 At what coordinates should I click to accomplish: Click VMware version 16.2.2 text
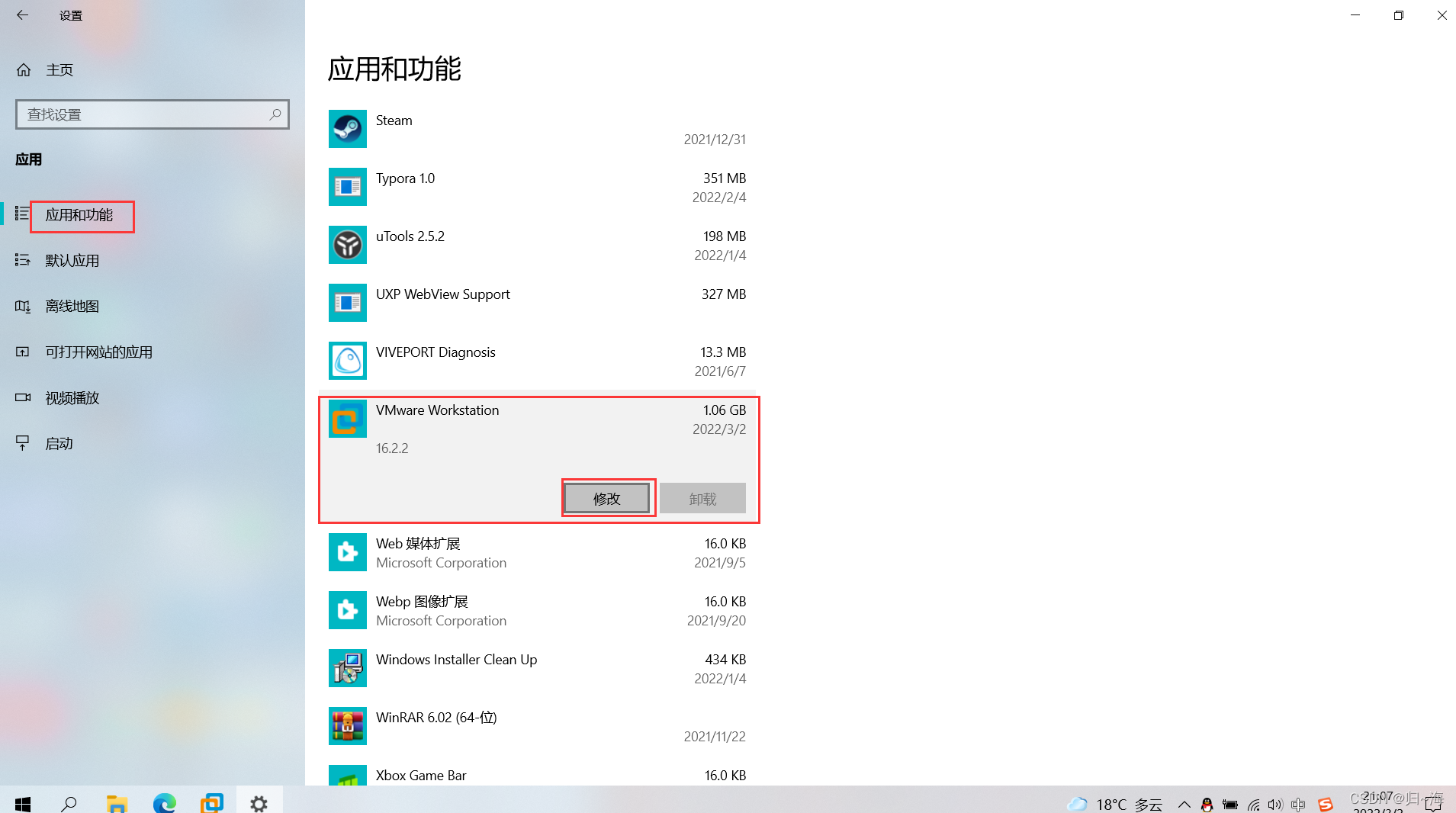[392, 448]
